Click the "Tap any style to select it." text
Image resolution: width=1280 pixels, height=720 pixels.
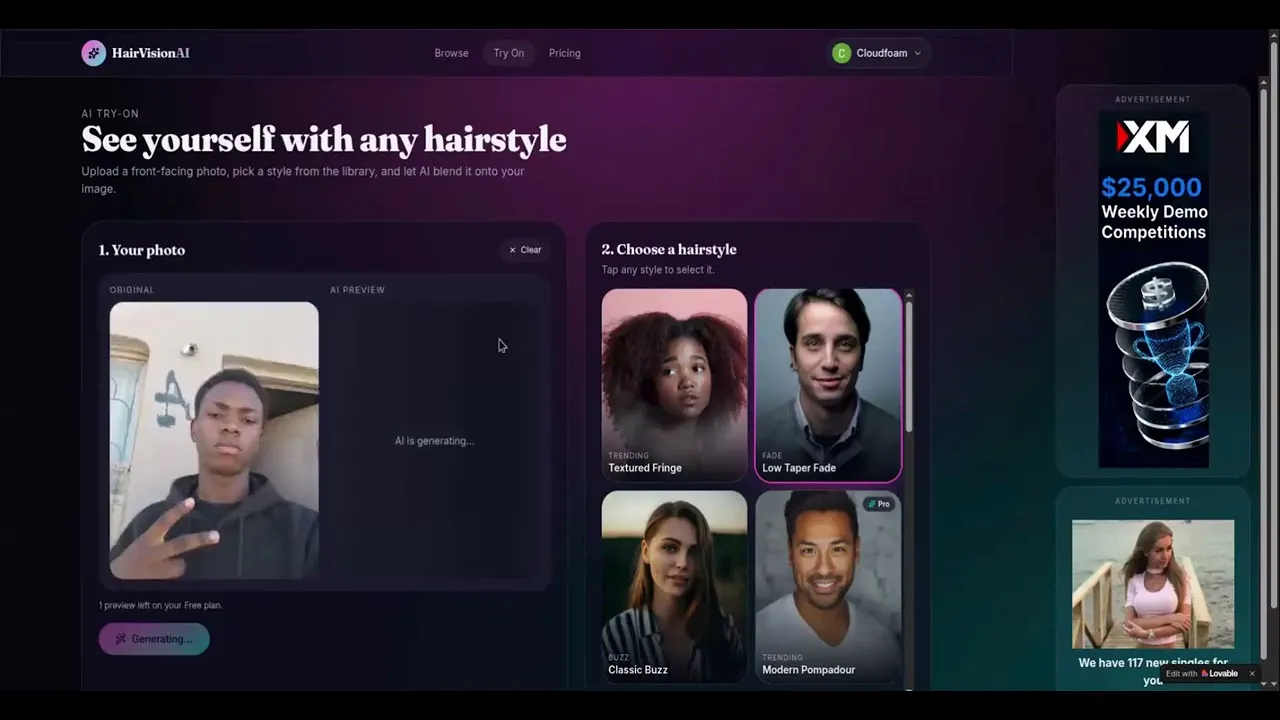(x=658, y=270)
